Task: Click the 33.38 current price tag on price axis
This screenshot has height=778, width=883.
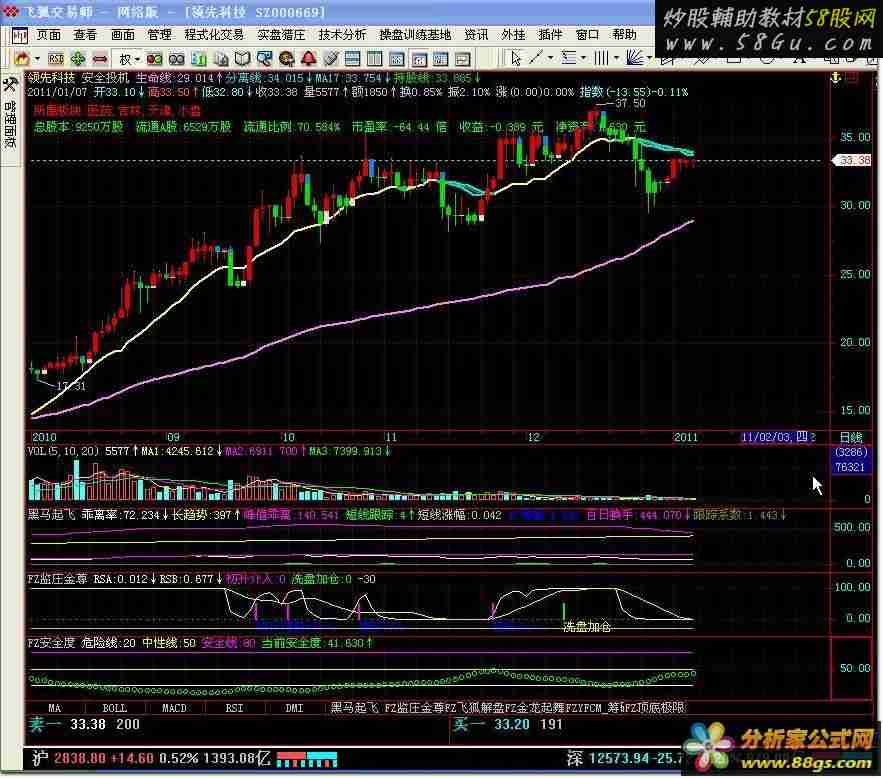Action: tap(853, 161)
